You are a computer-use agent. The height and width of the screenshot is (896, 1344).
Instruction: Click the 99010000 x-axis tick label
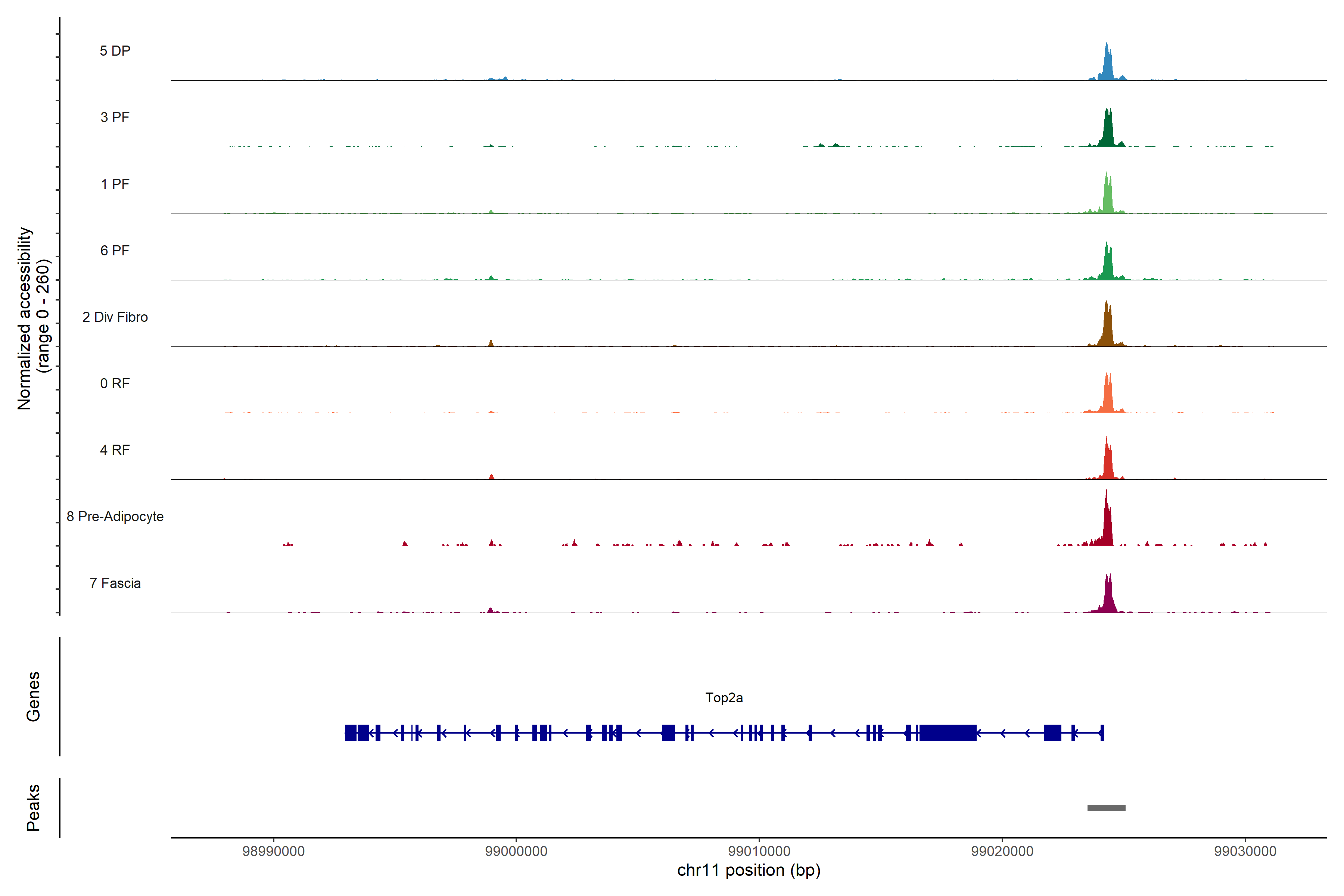click(759, 851)
